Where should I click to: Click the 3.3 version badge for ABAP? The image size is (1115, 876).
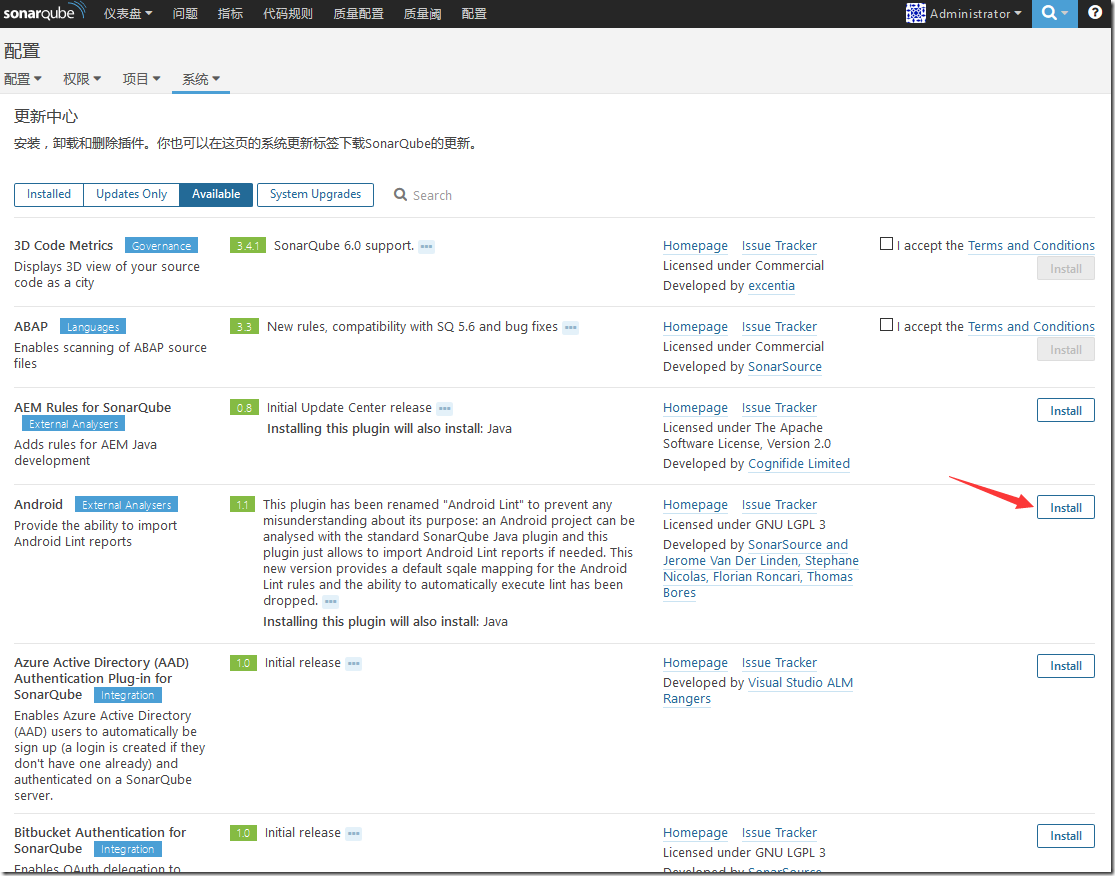(244, 327)
